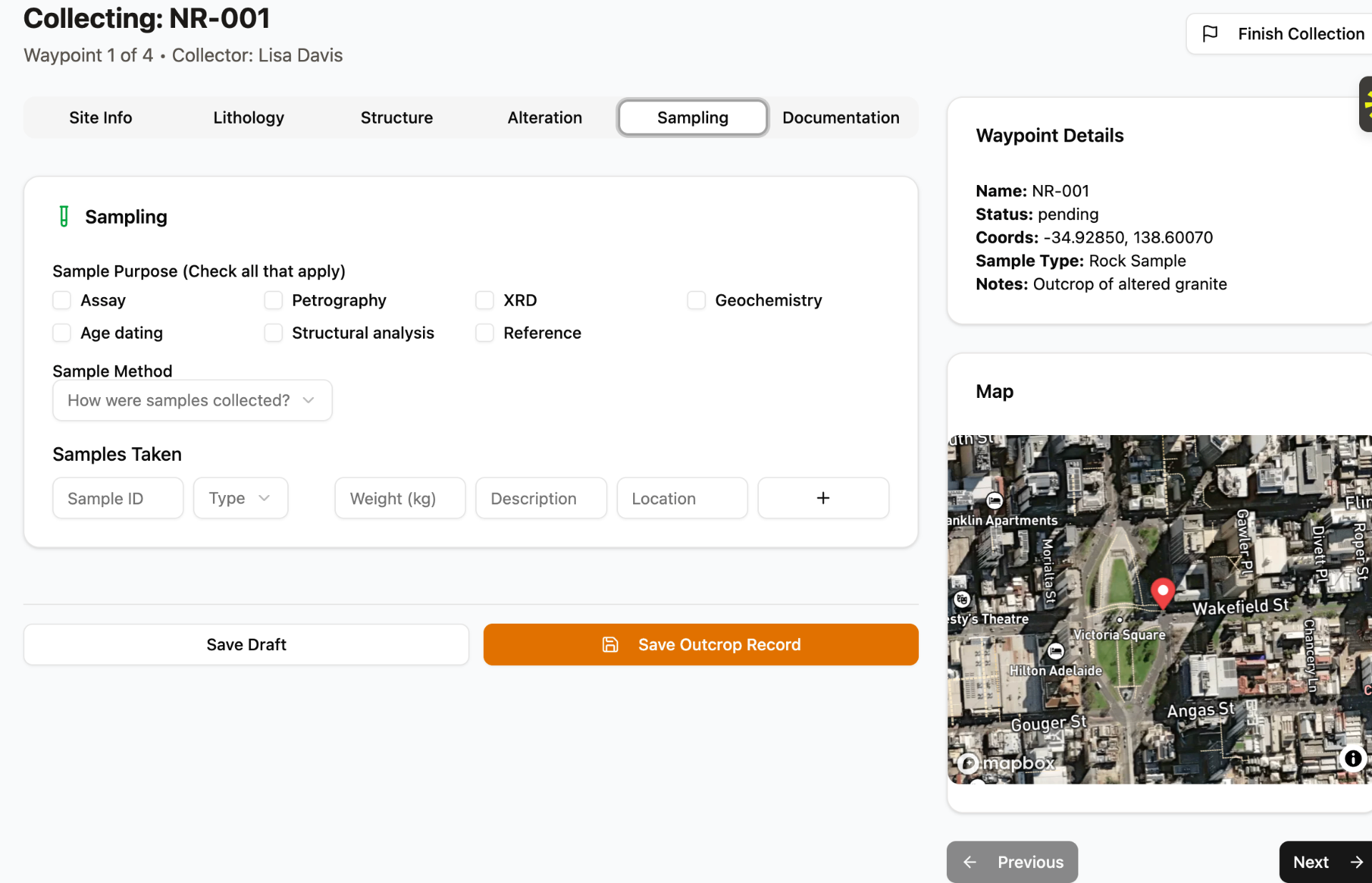This screenshot has width=1372, height=883.
Task: Focus the Weight (kg) field
Action: pos(399,498)
